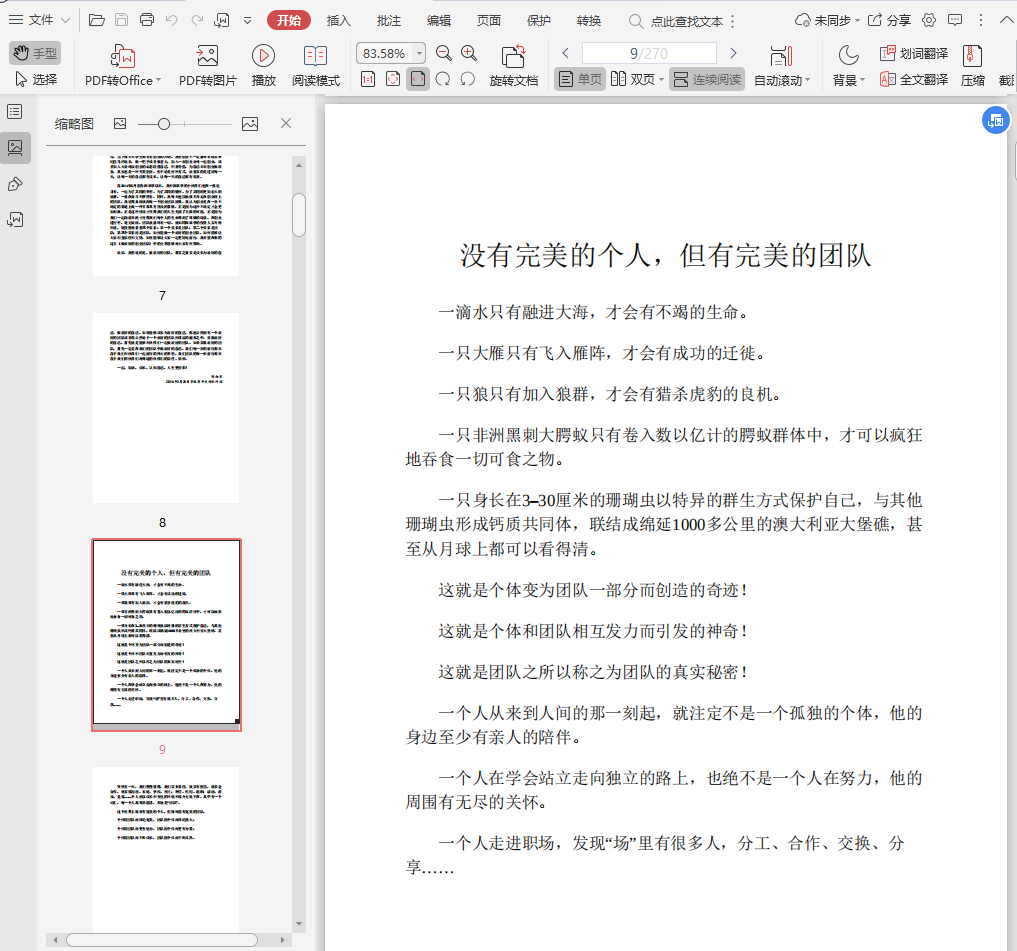Open the 未同步 sync status dropdown
Screen dimensions: 1017x951
pyautogui.click(x=827, y=21)
